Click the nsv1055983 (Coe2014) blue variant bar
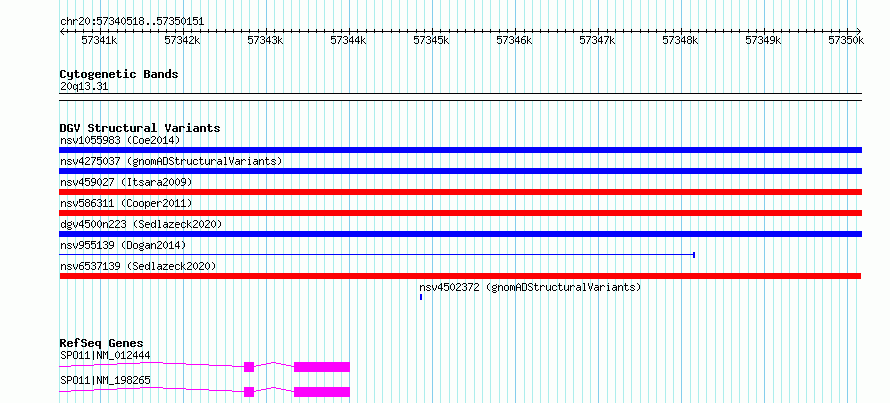 point(460,150)
